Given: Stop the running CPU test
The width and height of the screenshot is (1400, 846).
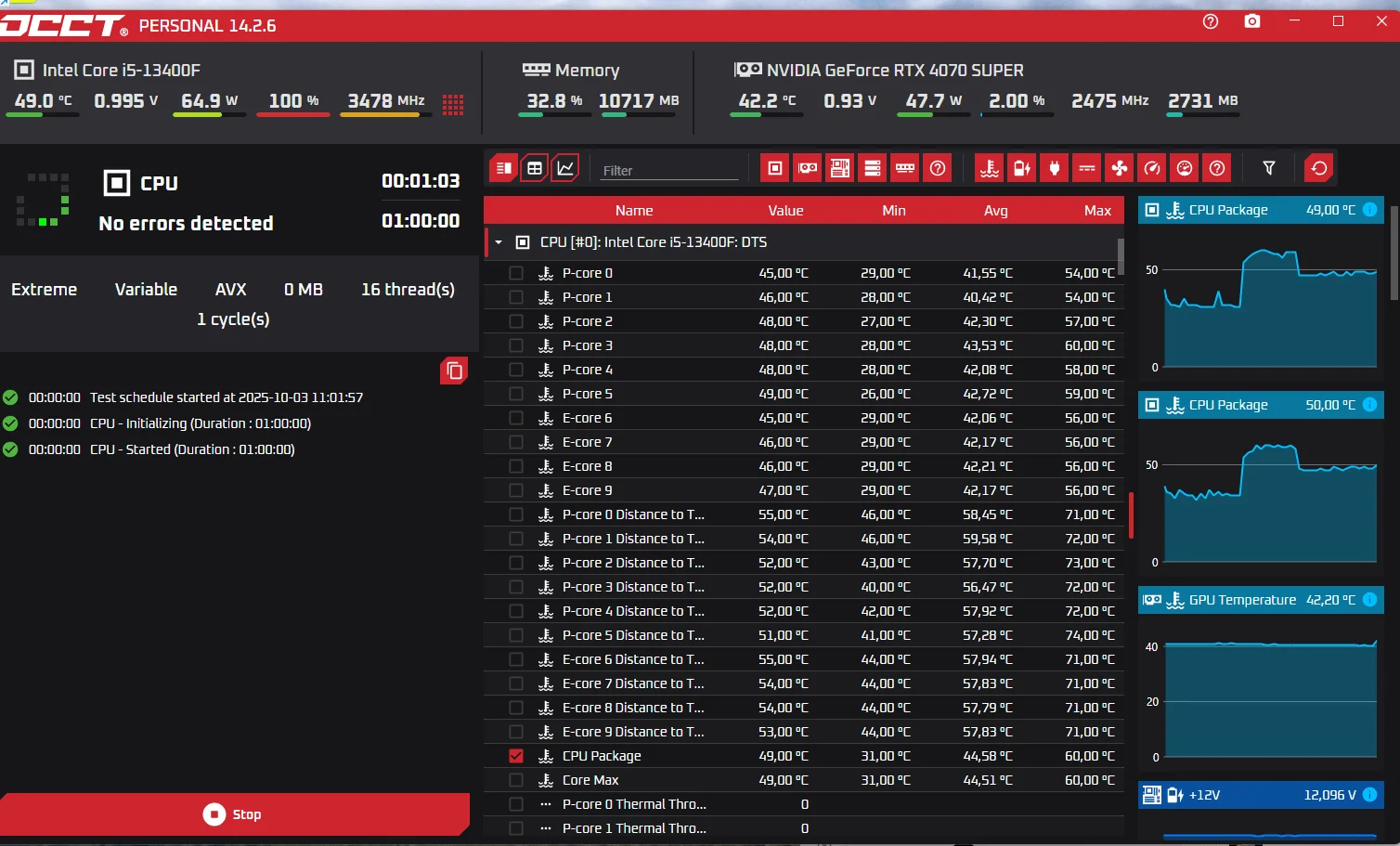Looking at the screenshot, I should click(x=233, y=814).
